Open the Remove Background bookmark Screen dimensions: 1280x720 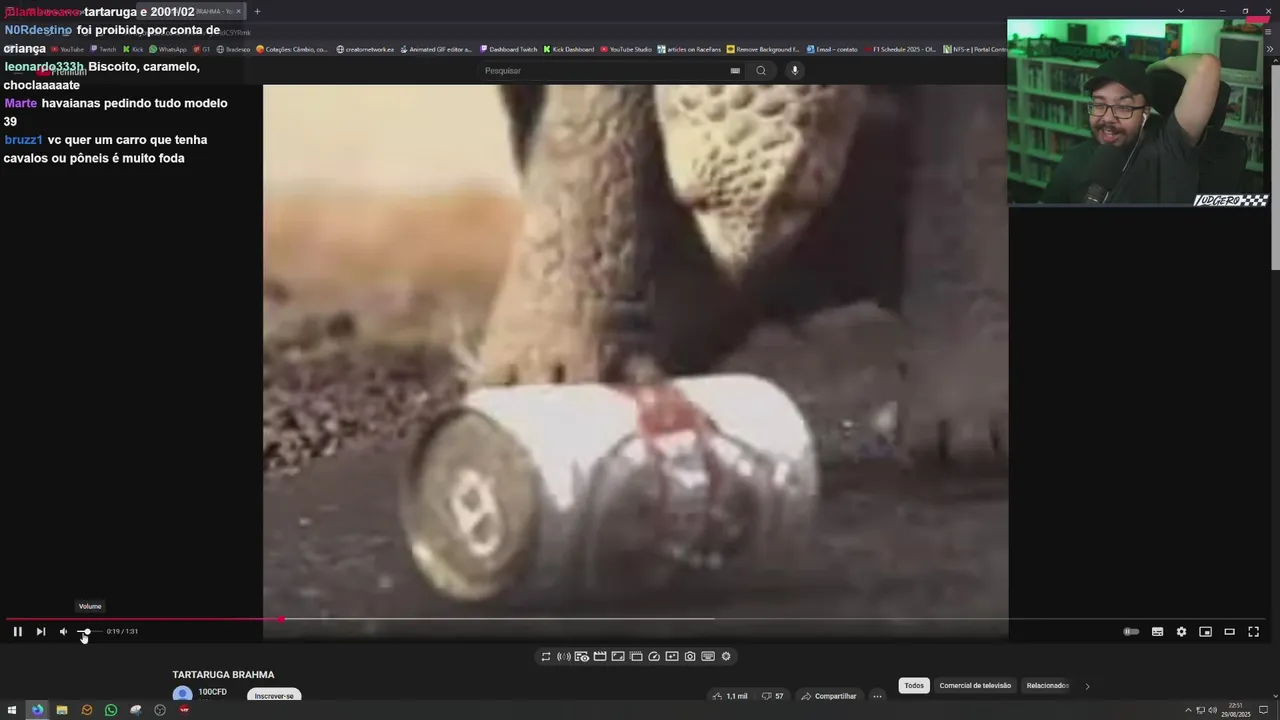pos(763,49)
